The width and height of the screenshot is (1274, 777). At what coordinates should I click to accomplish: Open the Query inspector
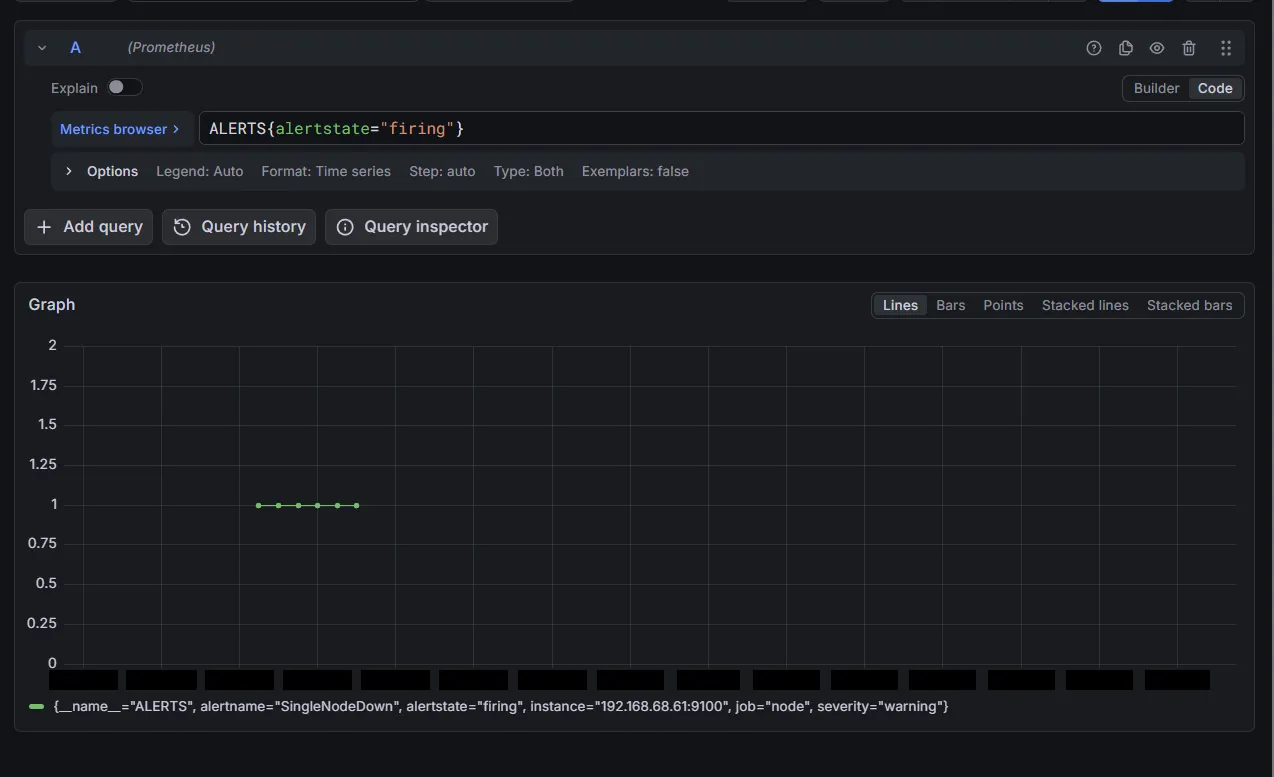point(411,227)
